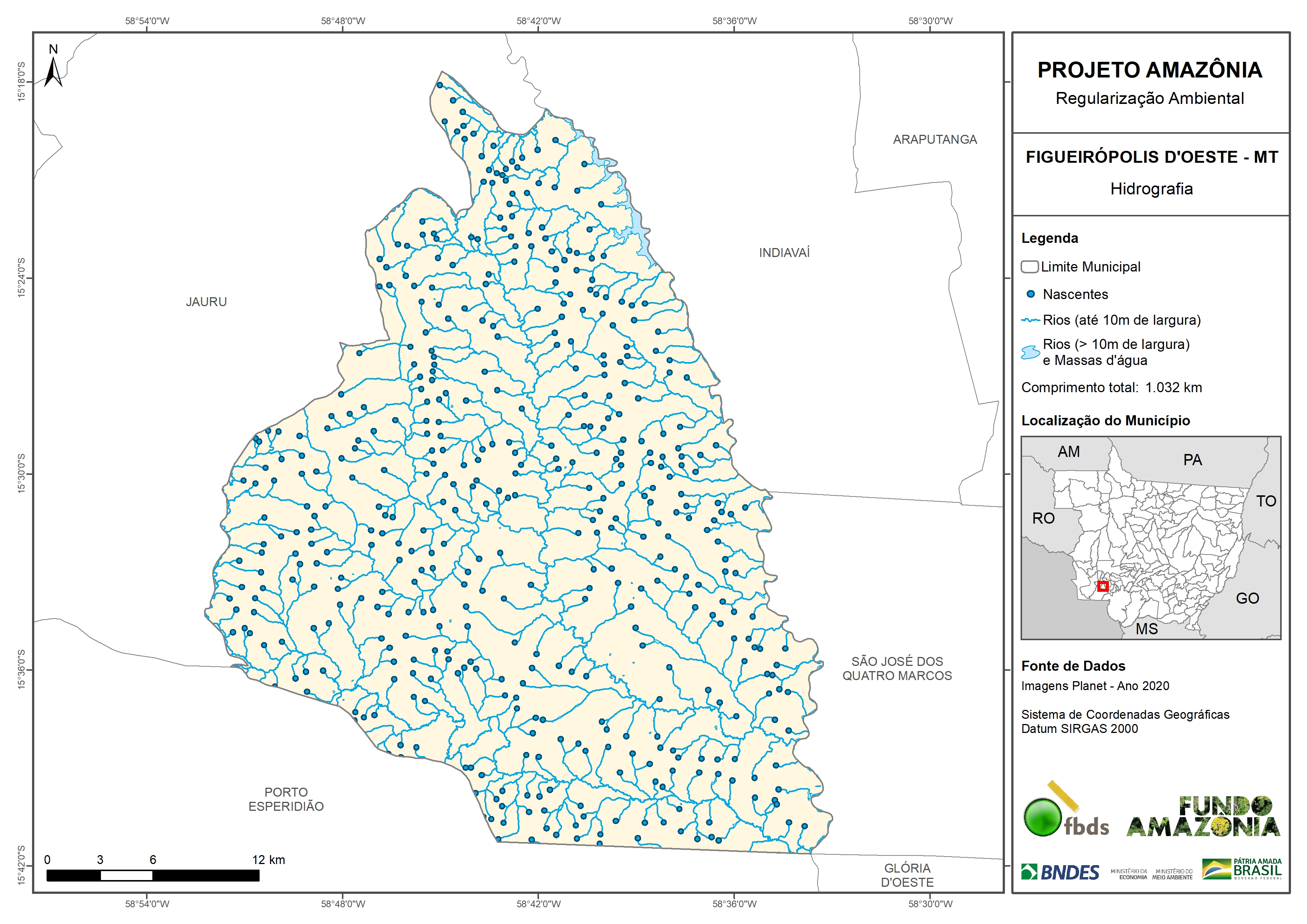Viewport: 1307px width, 924px height.
Task: Click the GLÓRIA D'OESTE label
Action: (907, 875)
